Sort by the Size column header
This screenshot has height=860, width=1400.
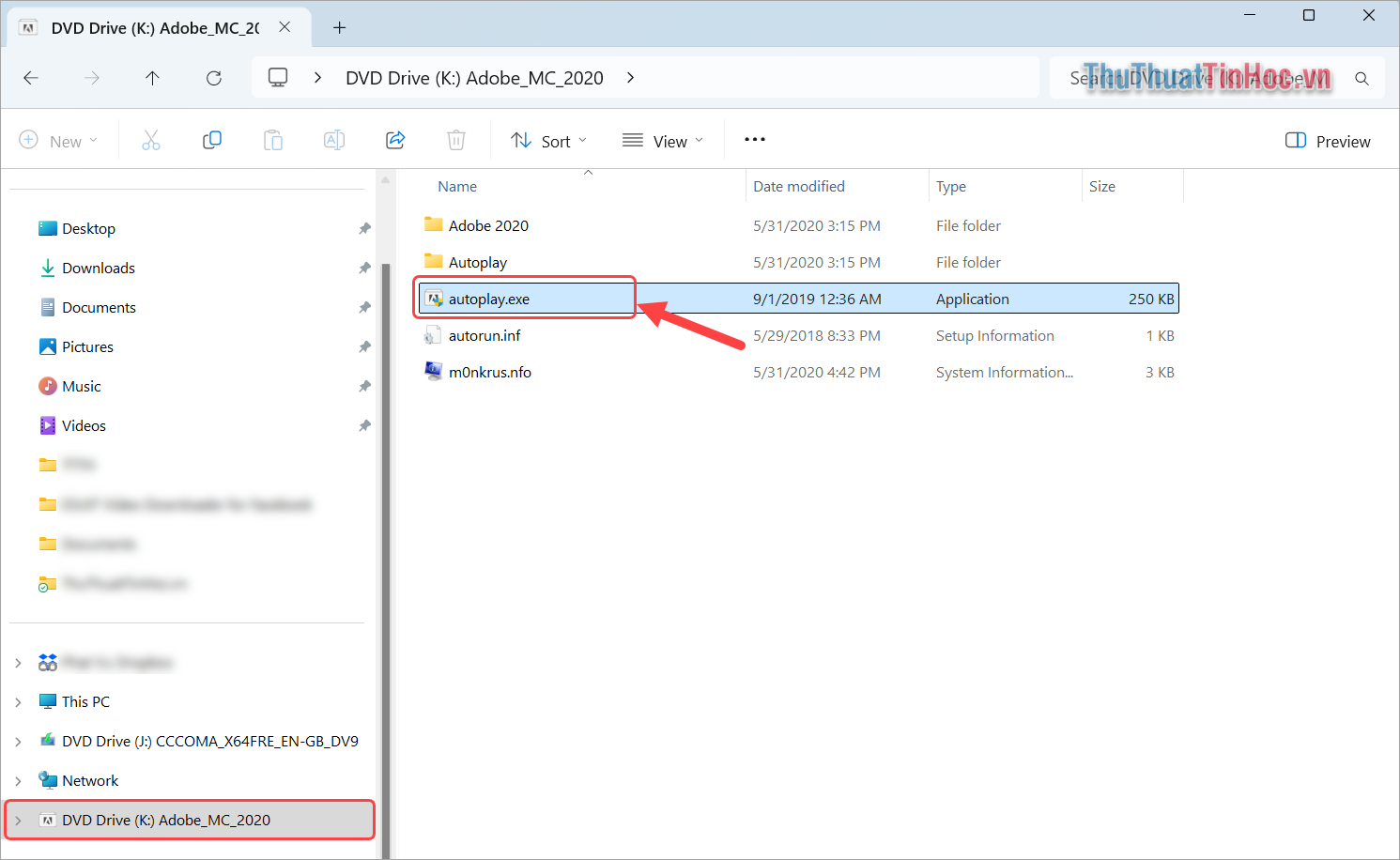1102,187
